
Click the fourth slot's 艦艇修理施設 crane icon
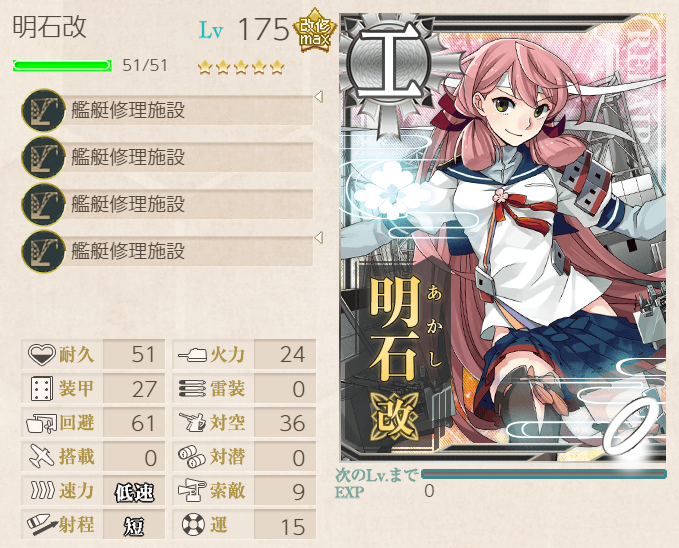point(42,251)
